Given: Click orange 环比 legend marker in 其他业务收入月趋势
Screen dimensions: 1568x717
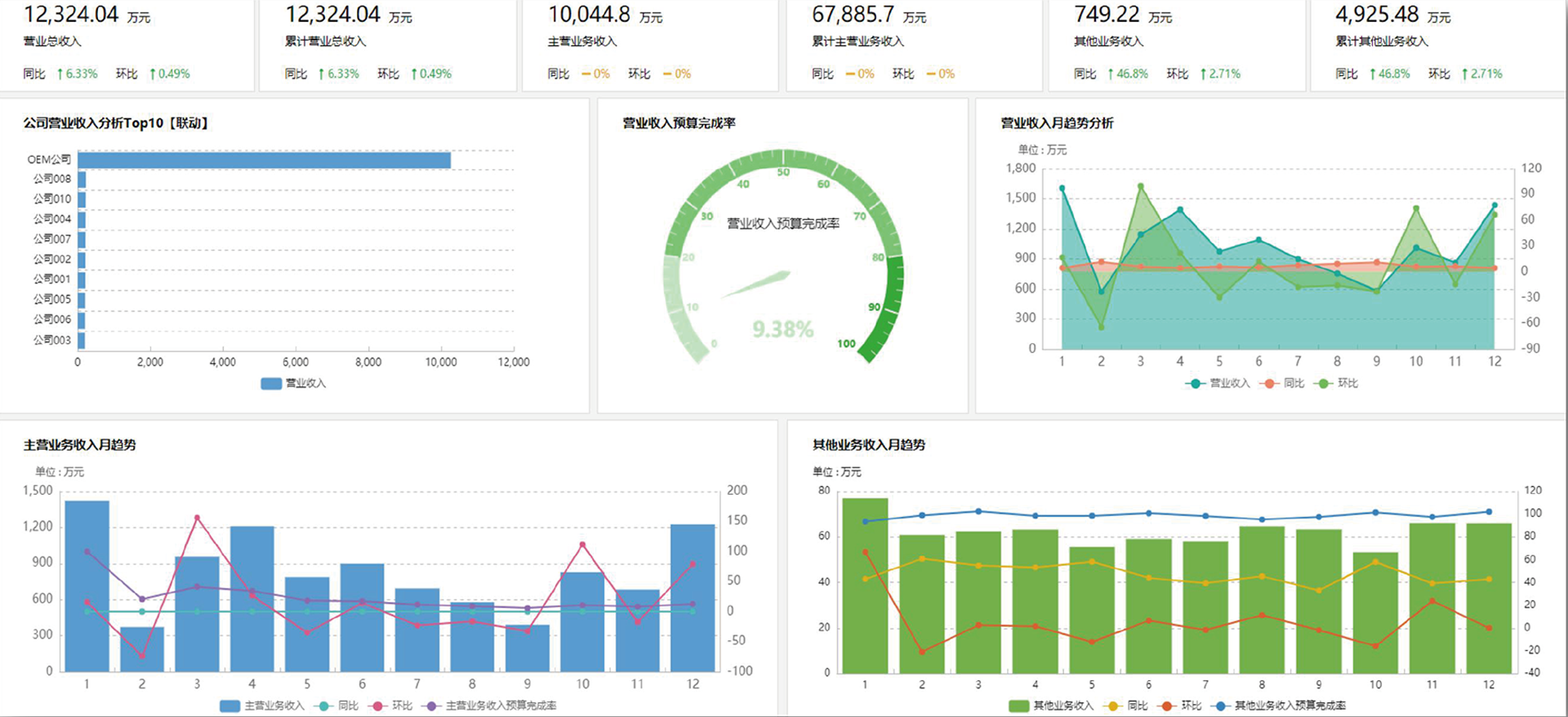Looking at the screenshot, I should pyautogui.click(x=1167, y=706).
